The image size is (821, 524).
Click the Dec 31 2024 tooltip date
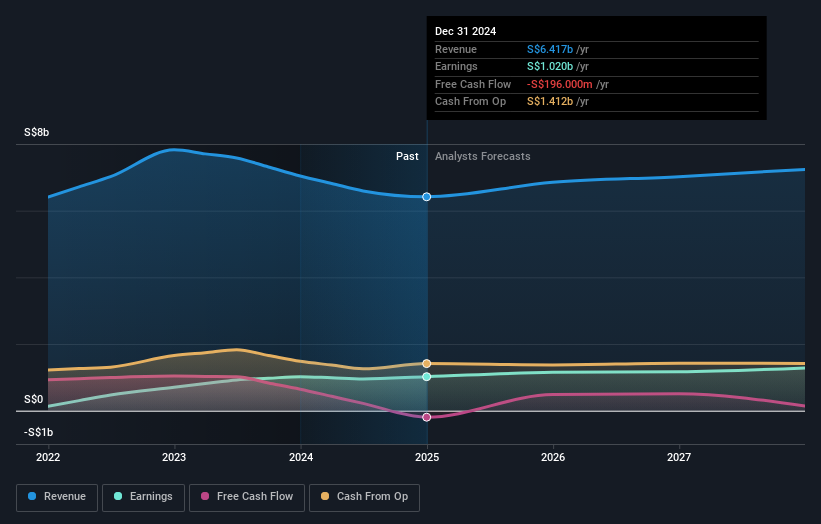tap(465, 31)
